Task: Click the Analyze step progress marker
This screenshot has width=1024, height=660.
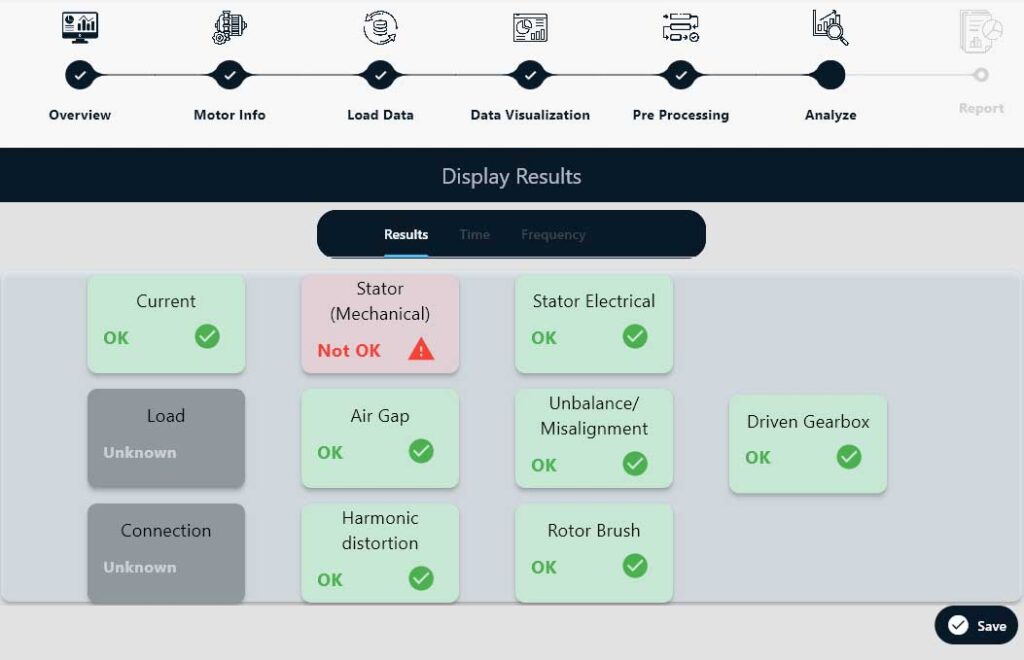Action: (830, 75)
